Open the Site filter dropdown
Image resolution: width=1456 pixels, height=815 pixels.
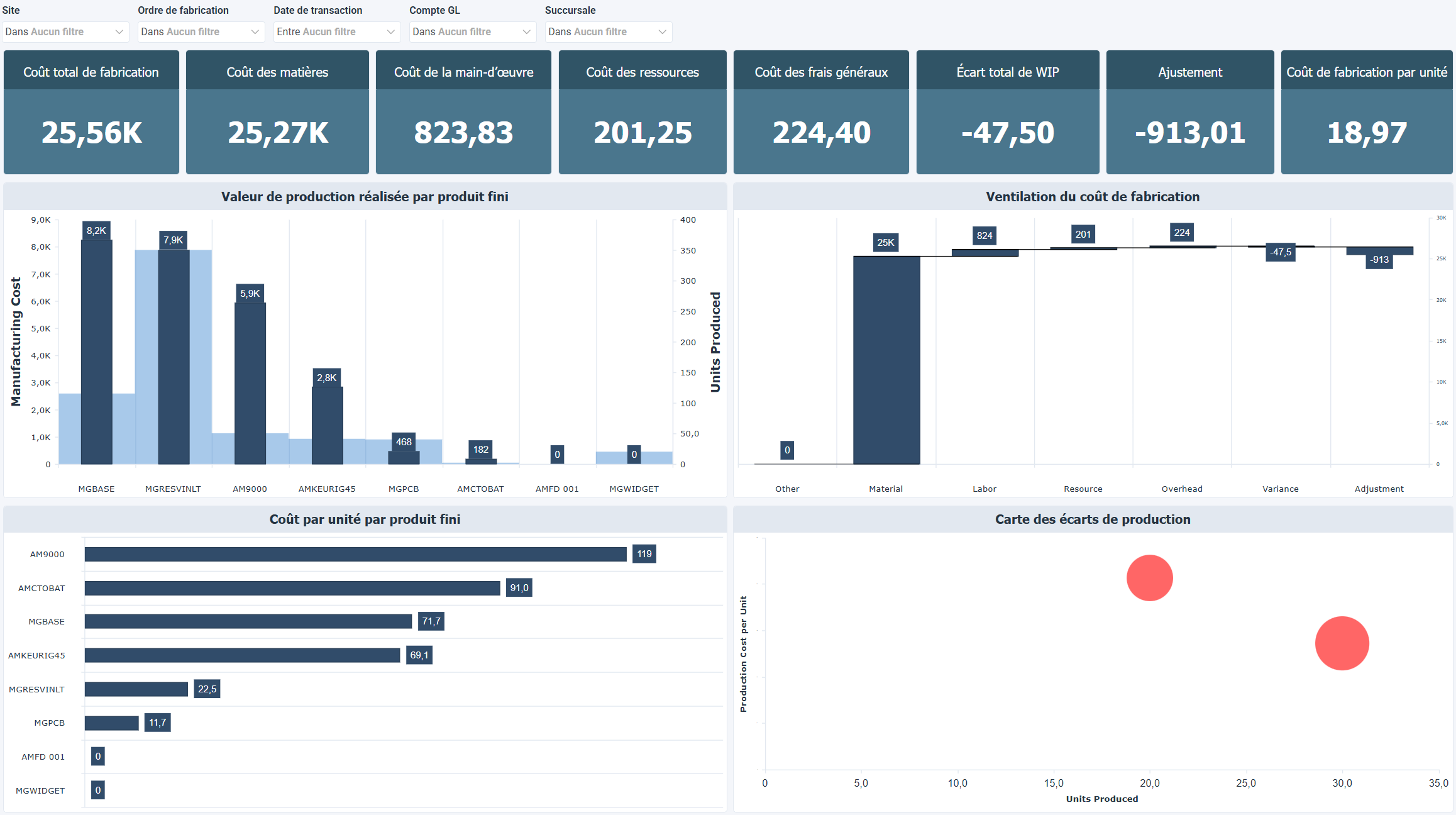[x=65, y=32]
